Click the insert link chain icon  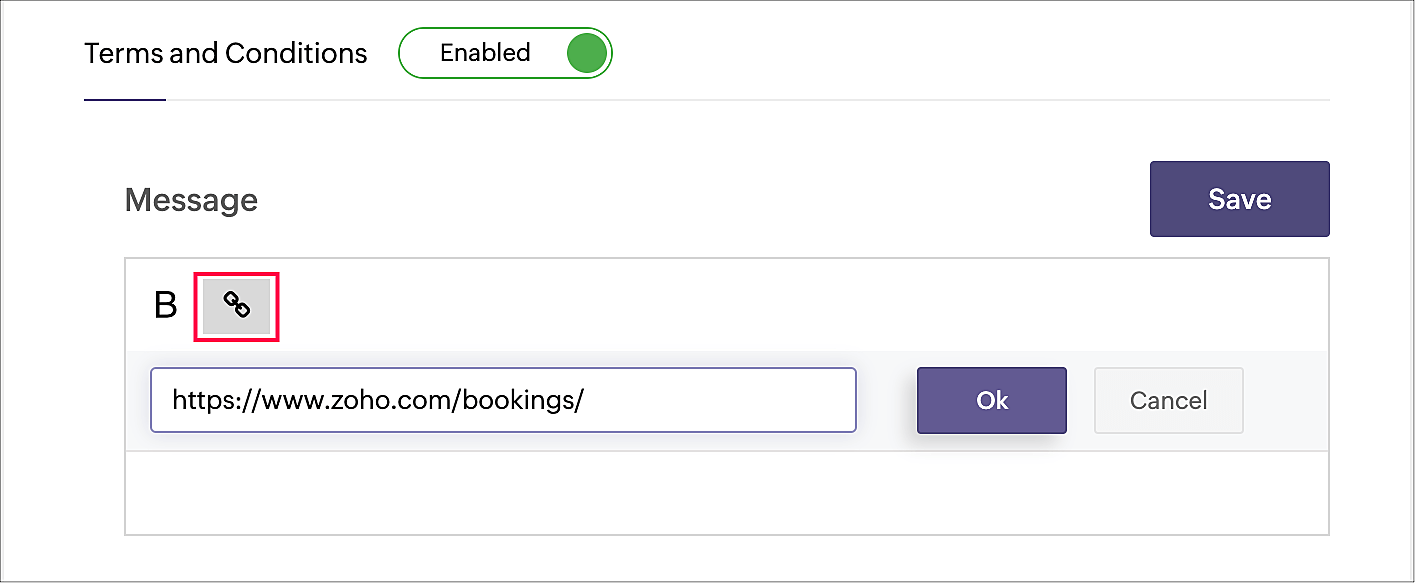tap(236, 306)
